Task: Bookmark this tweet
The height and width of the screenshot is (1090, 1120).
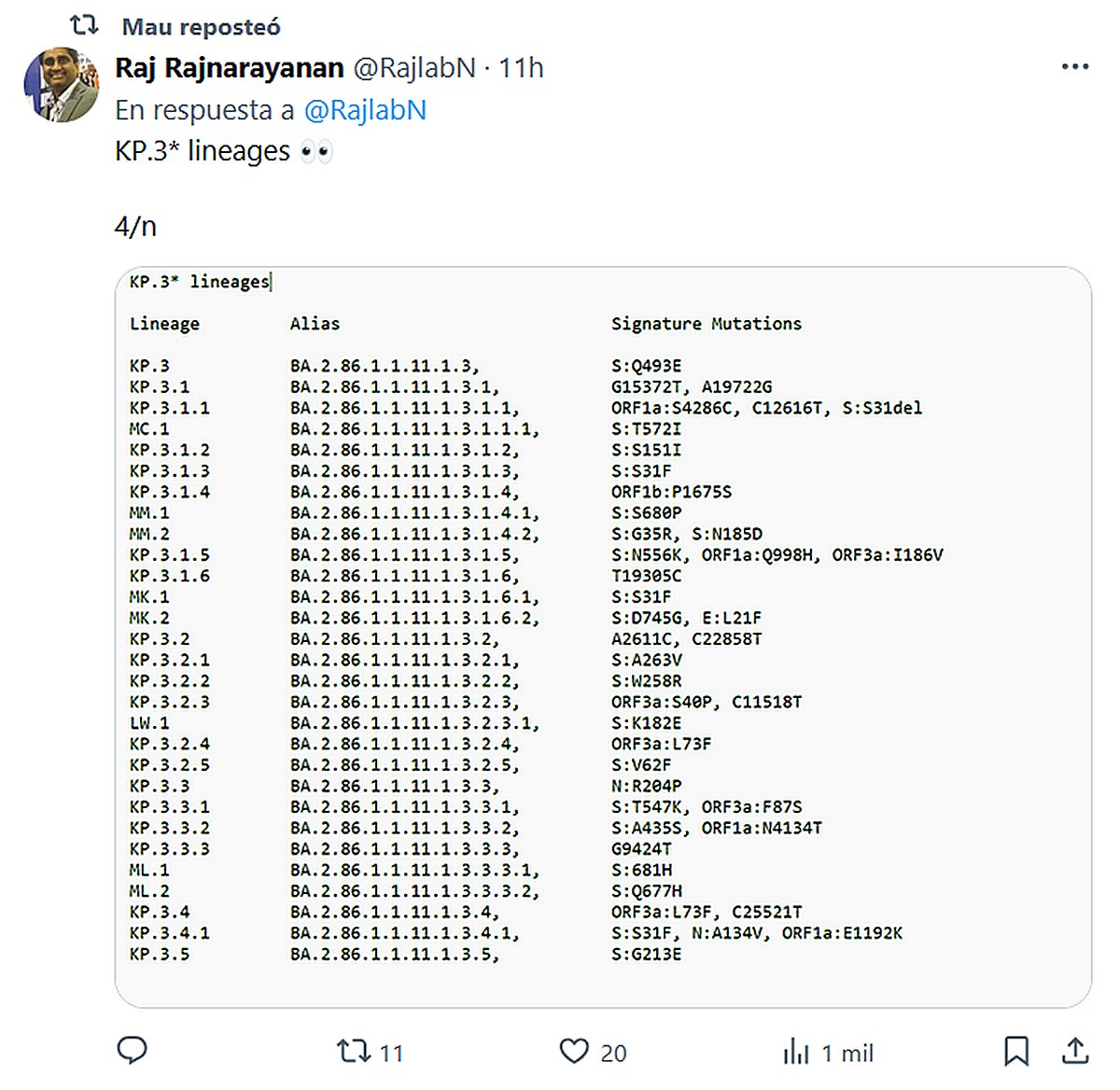Action: click(1015, 1051)
